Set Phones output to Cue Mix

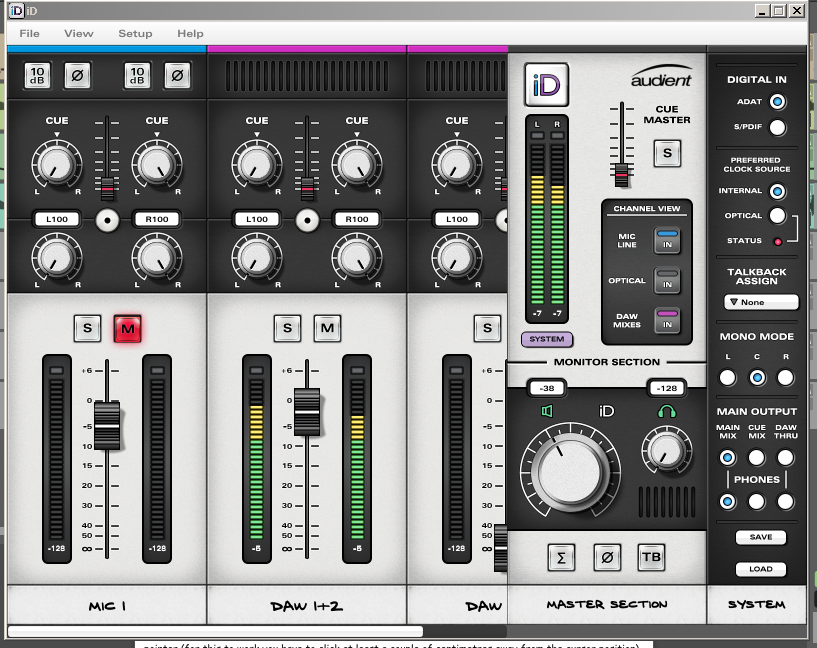click(757, 502)
